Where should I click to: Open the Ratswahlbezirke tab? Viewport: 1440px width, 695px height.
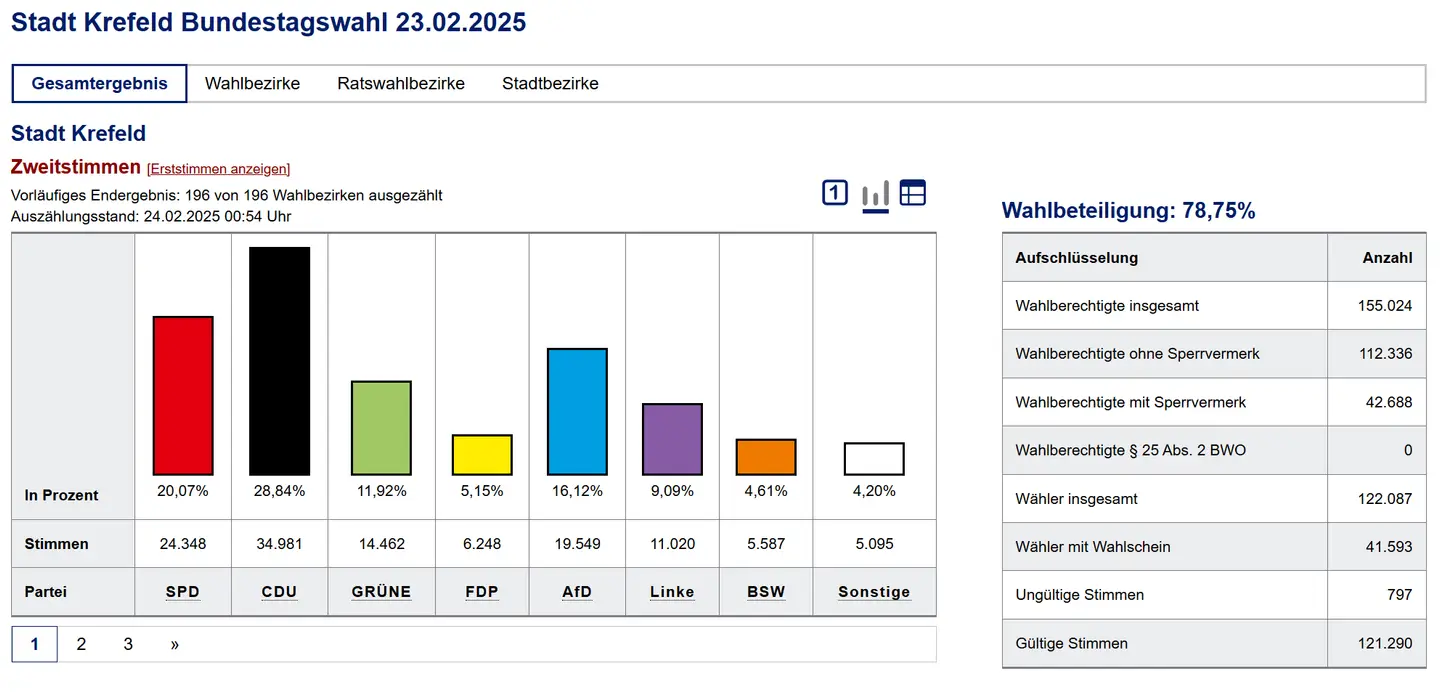pos(400,83)
